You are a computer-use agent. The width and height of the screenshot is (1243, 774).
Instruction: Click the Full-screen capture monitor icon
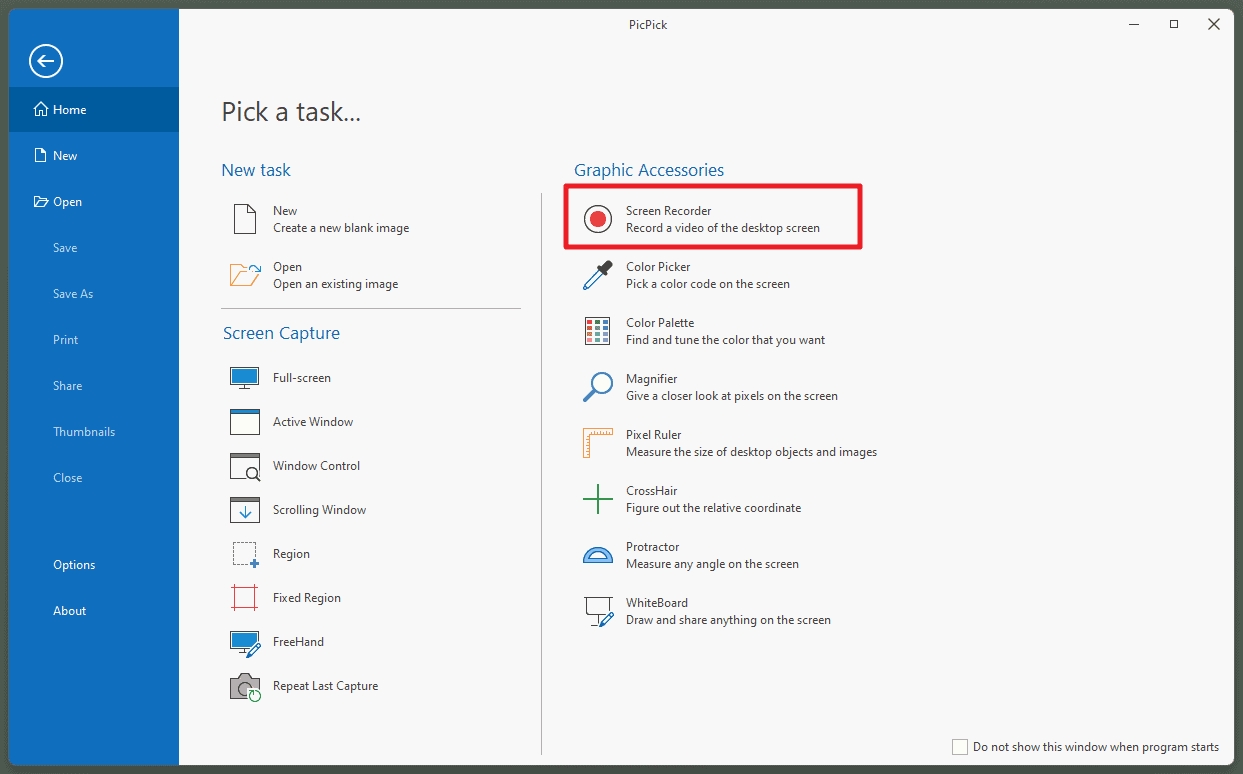[x=245, y=378]
